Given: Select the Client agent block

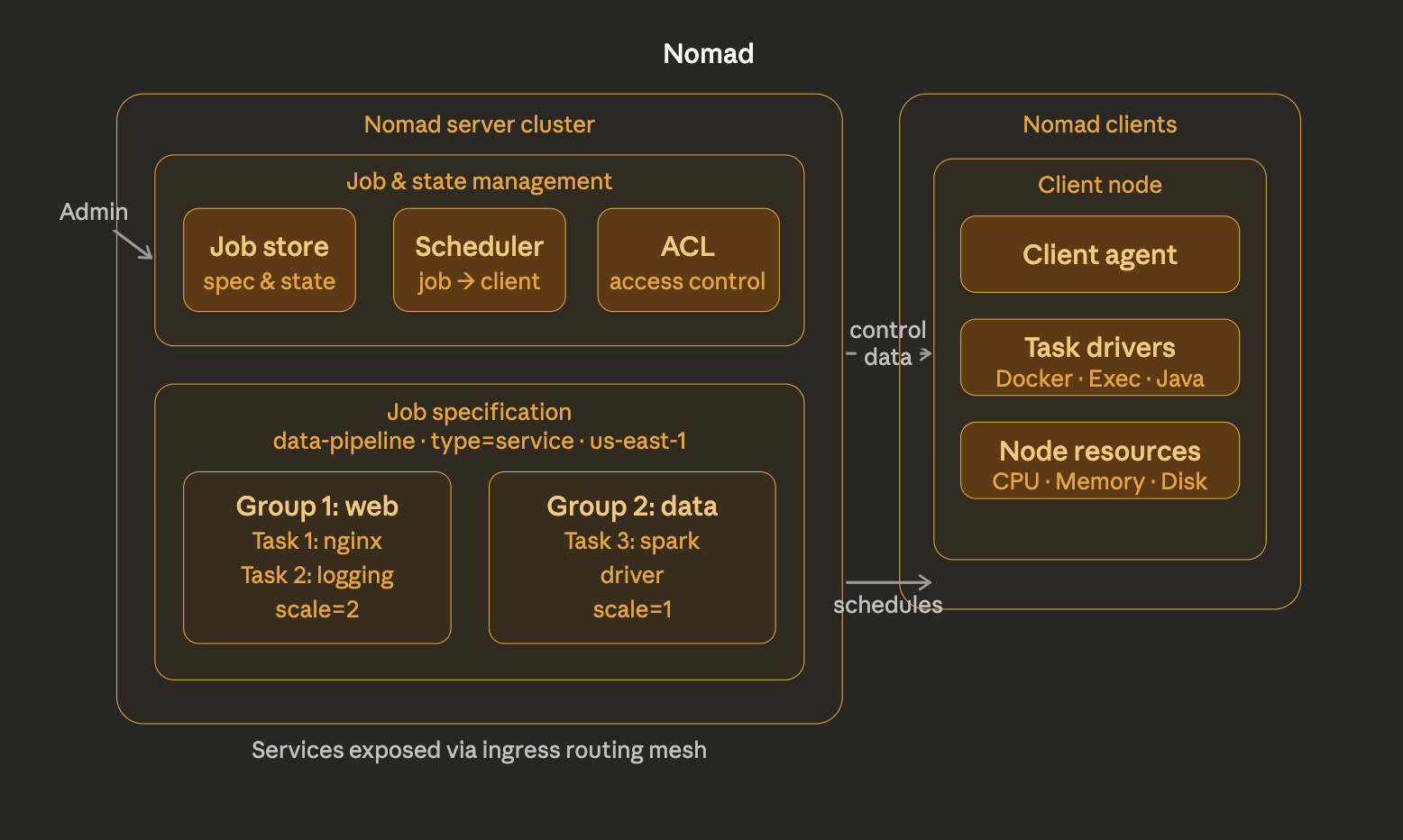Looking at the screenshot, I should [x=1099, y=254].
